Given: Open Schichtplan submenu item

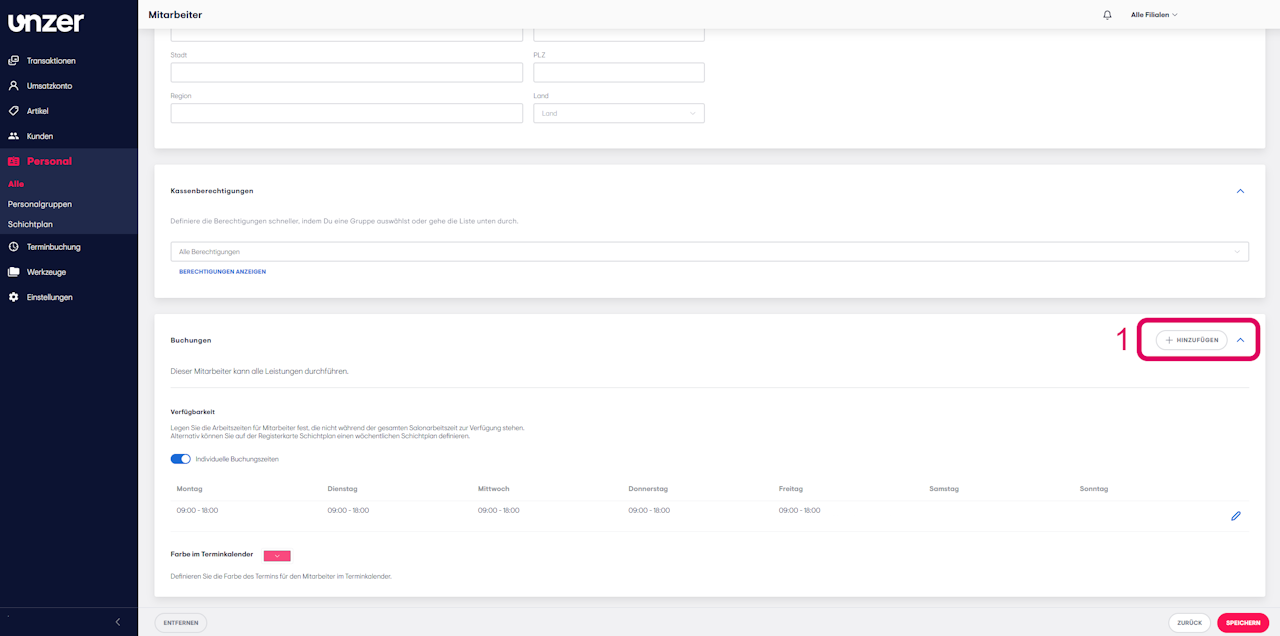Looking at the screenshot, I should (30, 224).
